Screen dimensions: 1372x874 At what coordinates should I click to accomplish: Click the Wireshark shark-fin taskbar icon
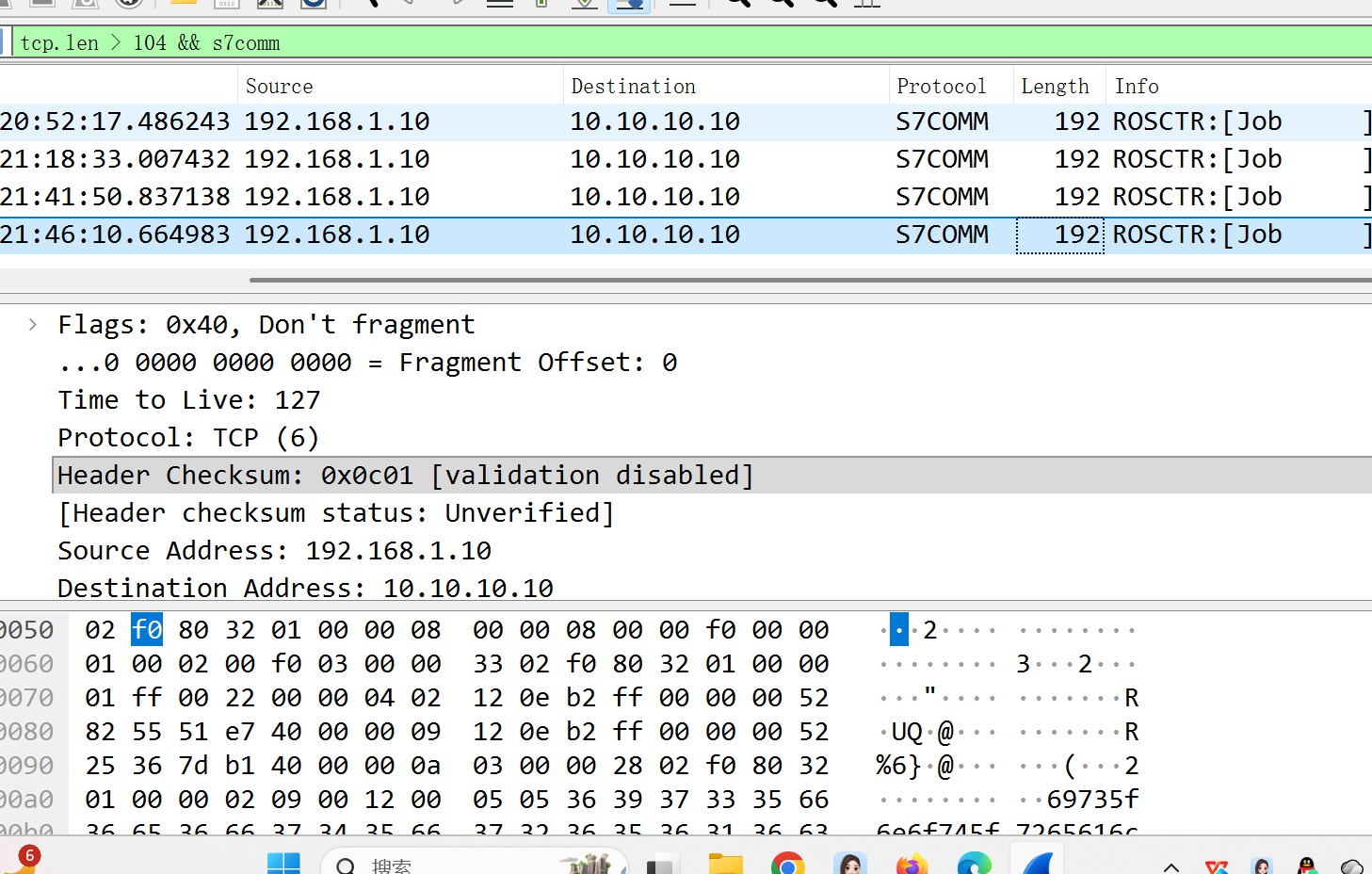coord(1037,862)
